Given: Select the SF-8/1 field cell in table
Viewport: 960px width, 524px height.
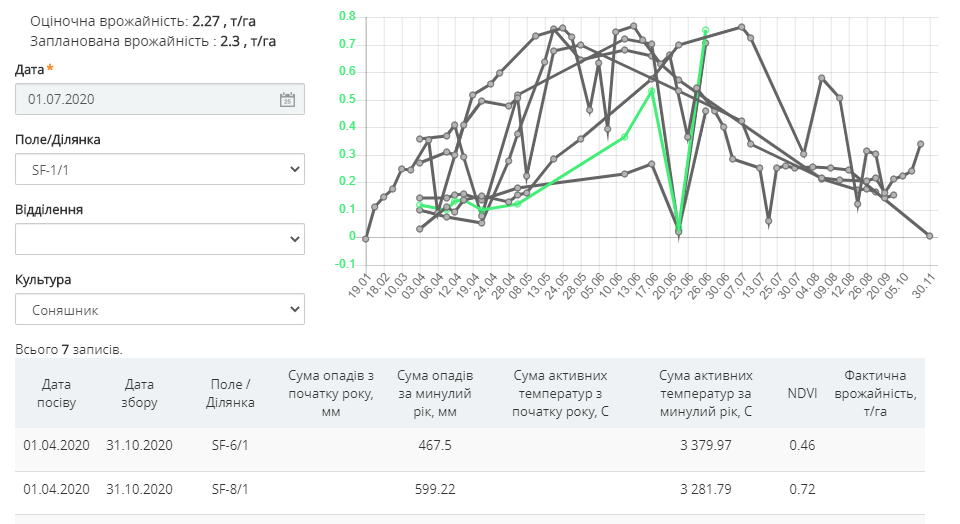Looking at the screenshot, I should (x=230, y=489).
